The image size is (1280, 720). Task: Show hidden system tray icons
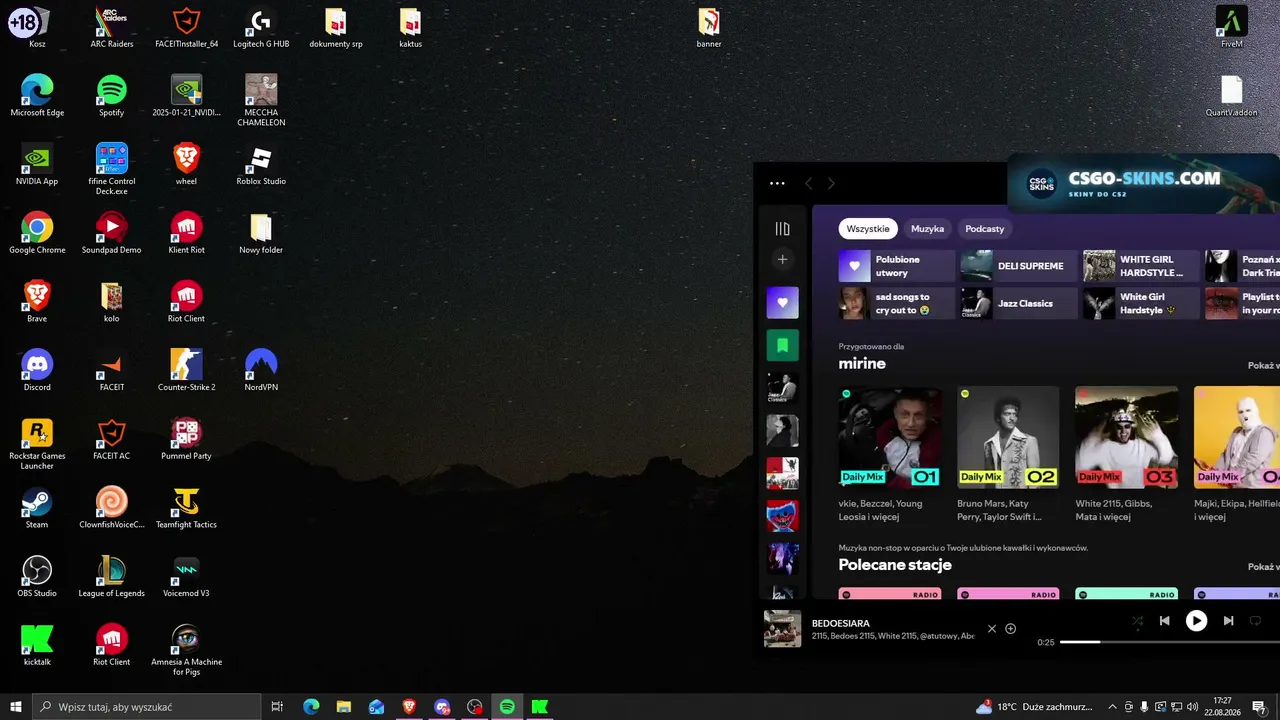click(1112, 707)
